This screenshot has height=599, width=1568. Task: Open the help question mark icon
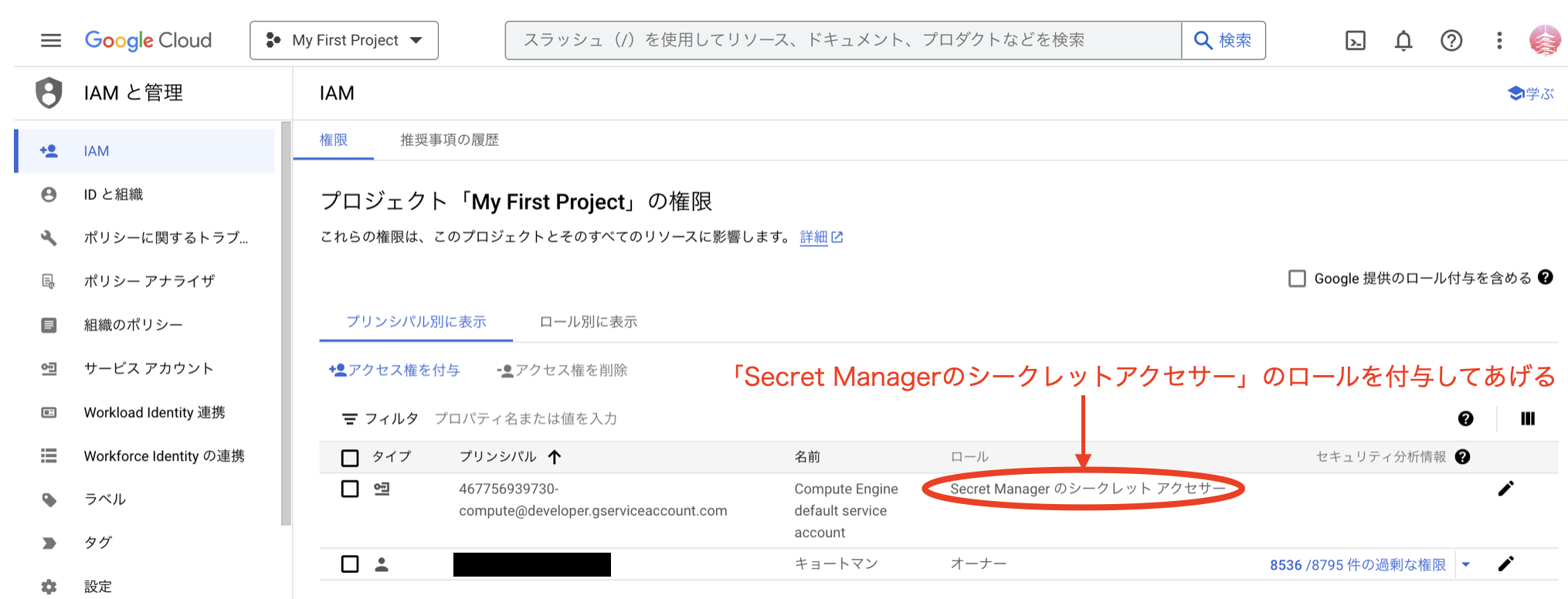click(x=1452, y=40)
